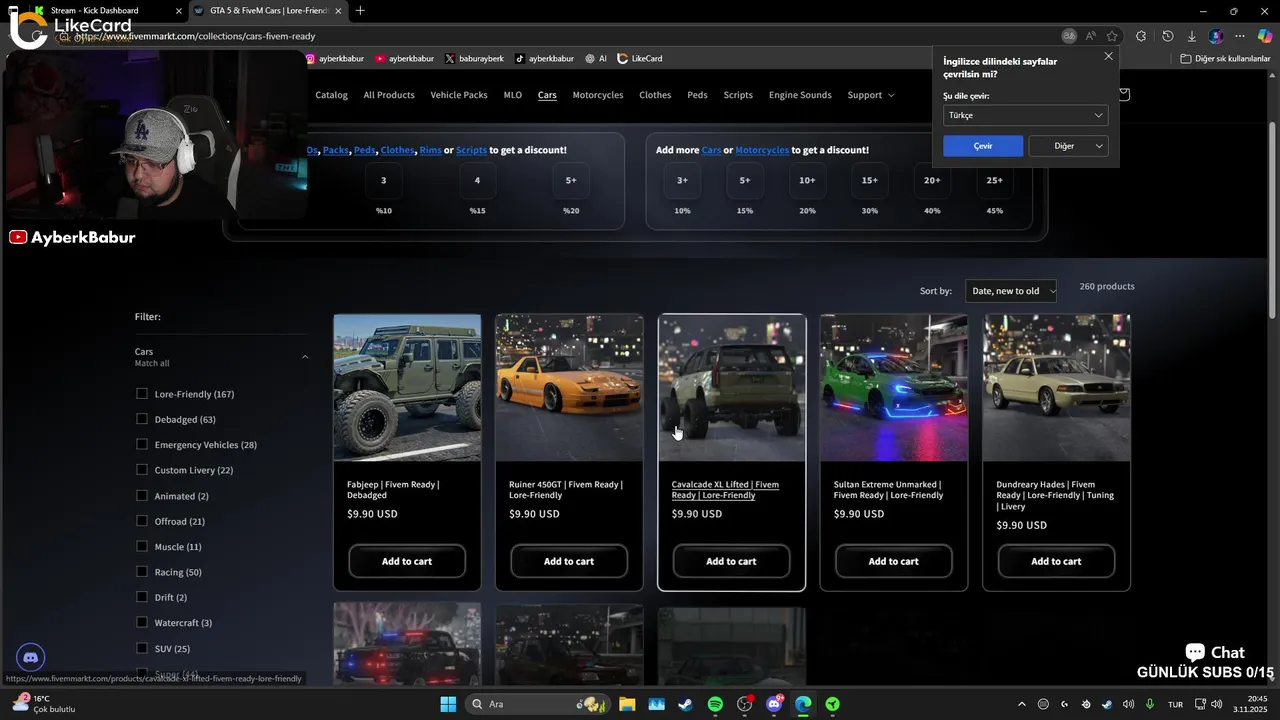This screenshot has width=1280, height=720.
Task: Show hidden system tray icons chevron
Action: pos(1021,704)
